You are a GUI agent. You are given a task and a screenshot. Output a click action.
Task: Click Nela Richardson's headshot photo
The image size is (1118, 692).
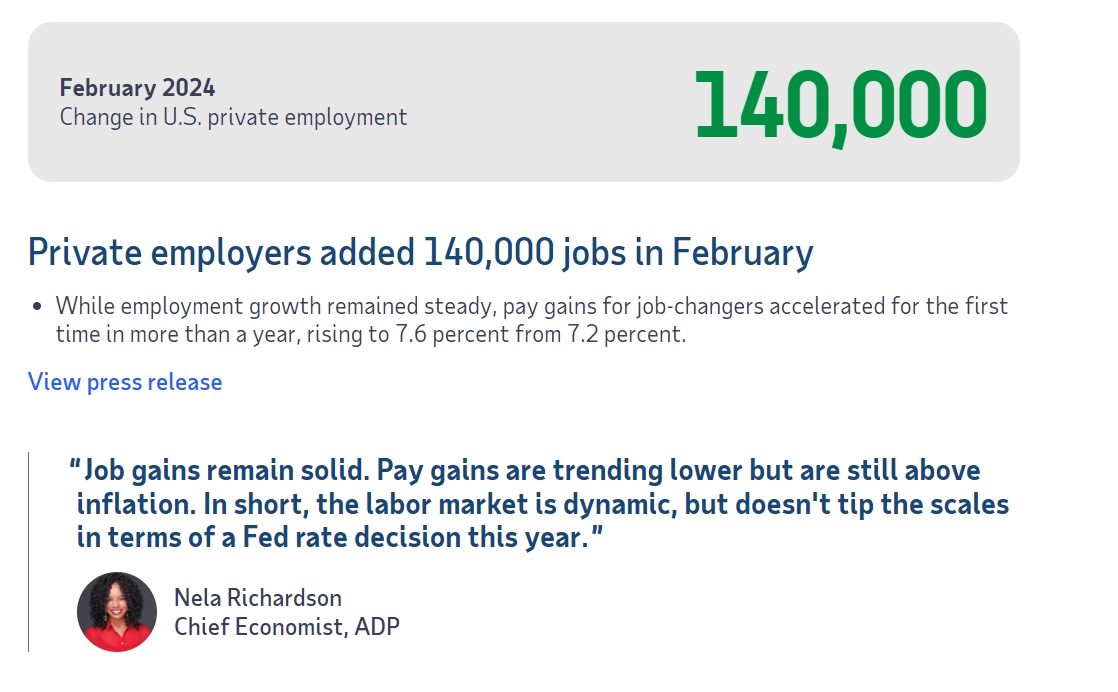coord(117,612)
